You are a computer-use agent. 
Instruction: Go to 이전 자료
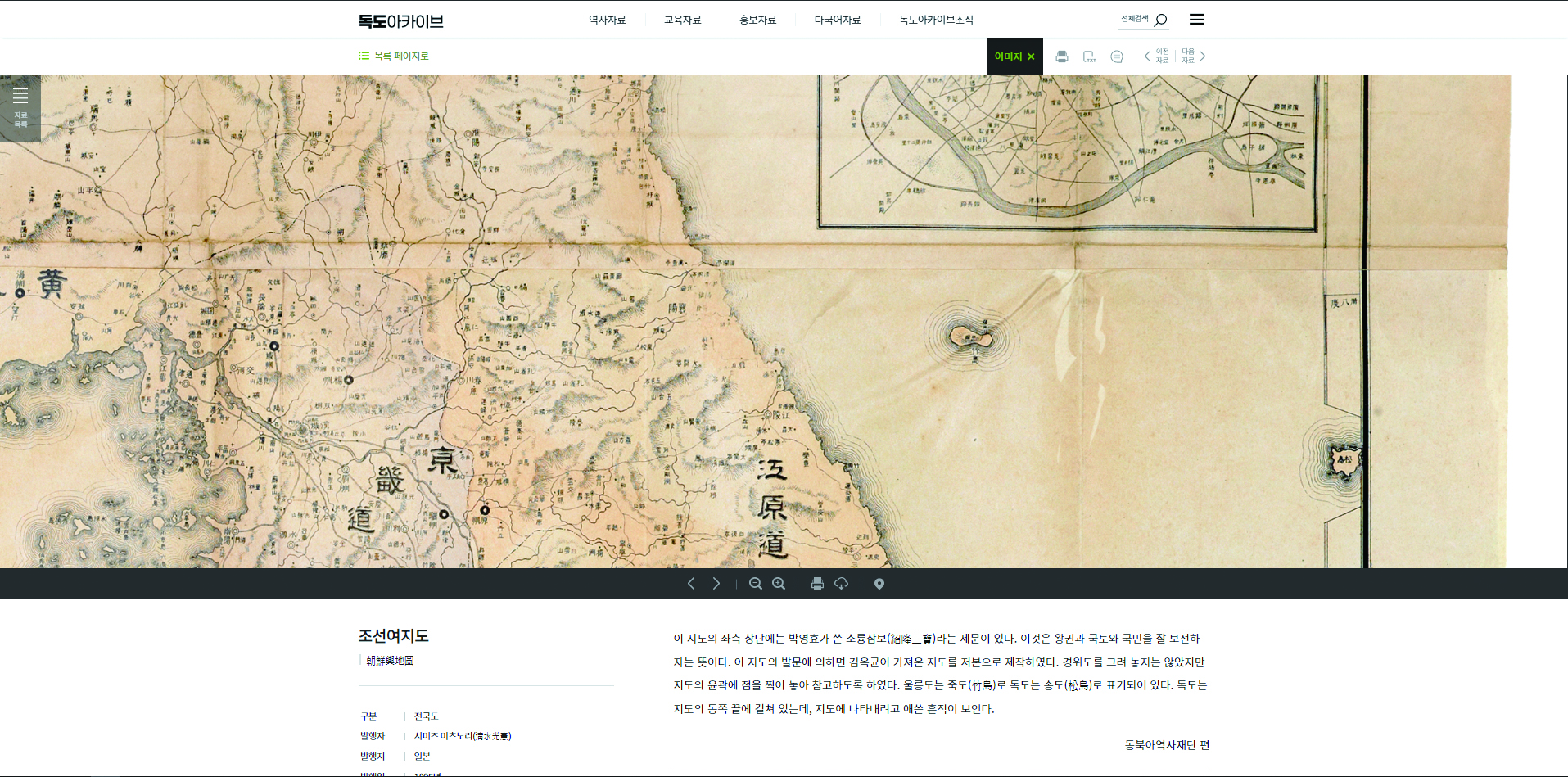1156,56
